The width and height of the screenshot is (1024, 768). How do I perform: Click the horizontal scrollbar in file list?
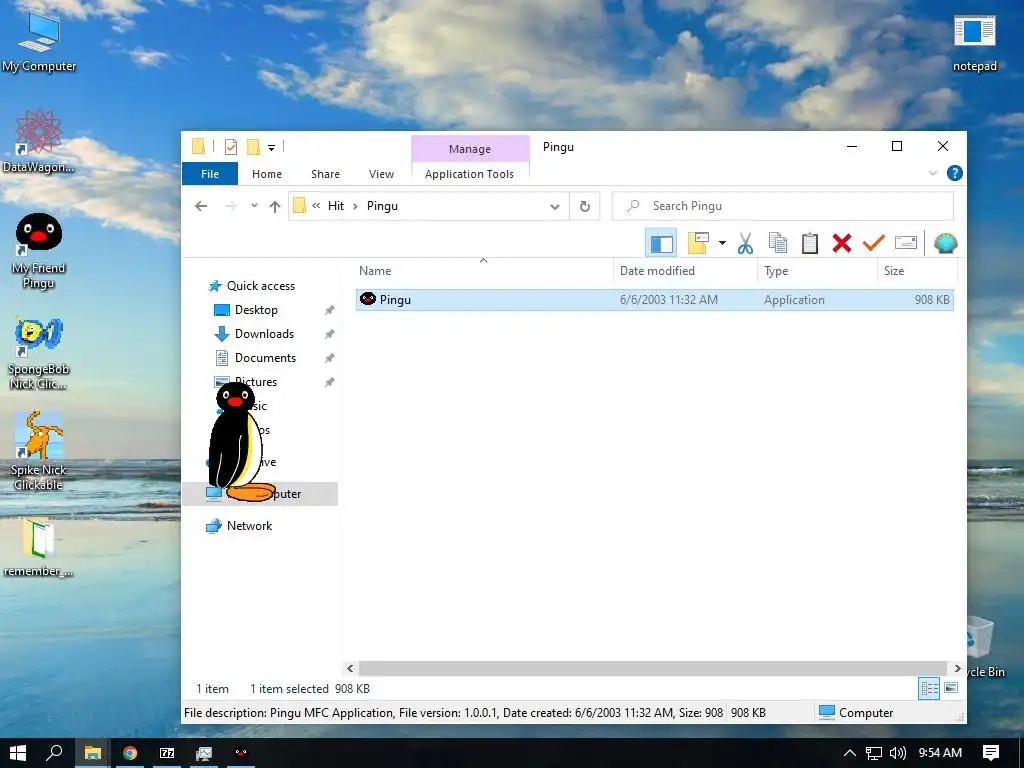(652, 668)
